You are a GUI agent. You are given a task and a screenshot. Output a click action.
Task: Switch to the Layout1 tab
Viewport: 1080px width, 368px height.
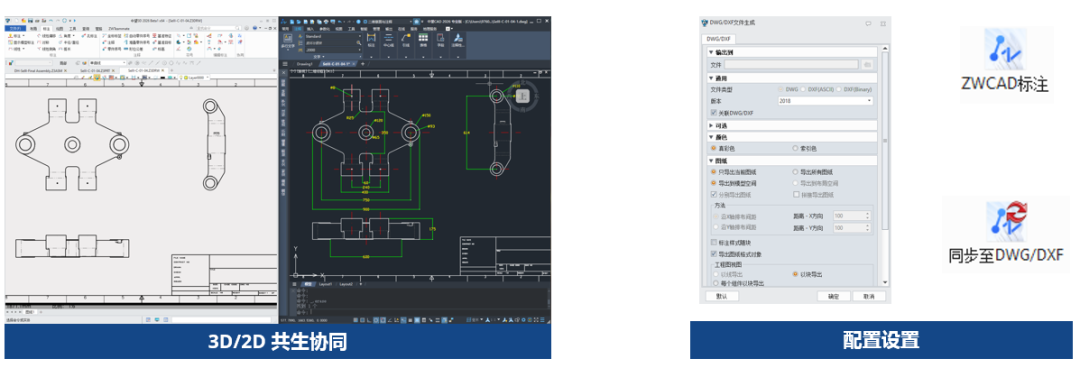[x=325, y=284]
